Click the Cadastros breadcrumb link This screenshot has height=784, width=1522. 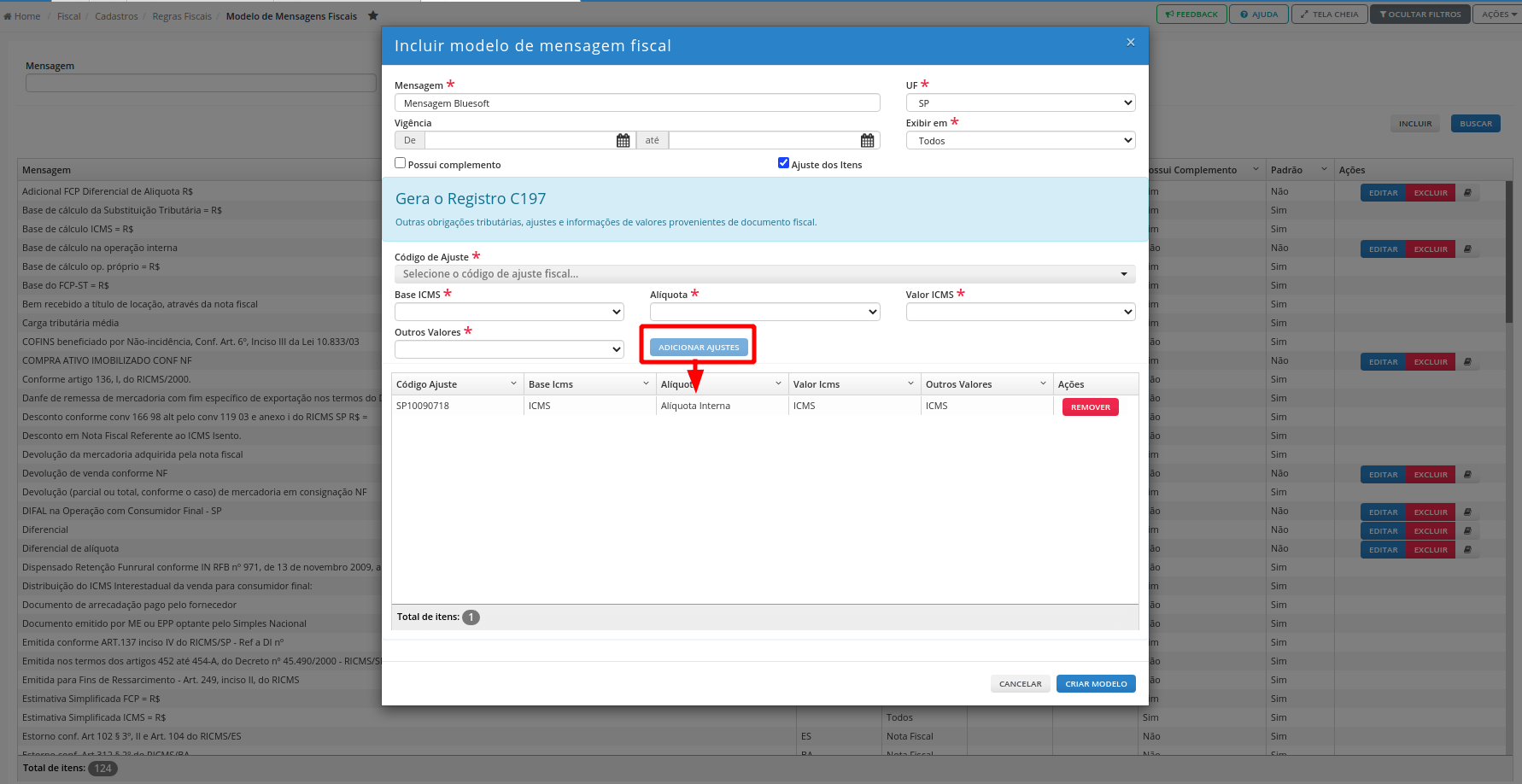tap(116, 16)
